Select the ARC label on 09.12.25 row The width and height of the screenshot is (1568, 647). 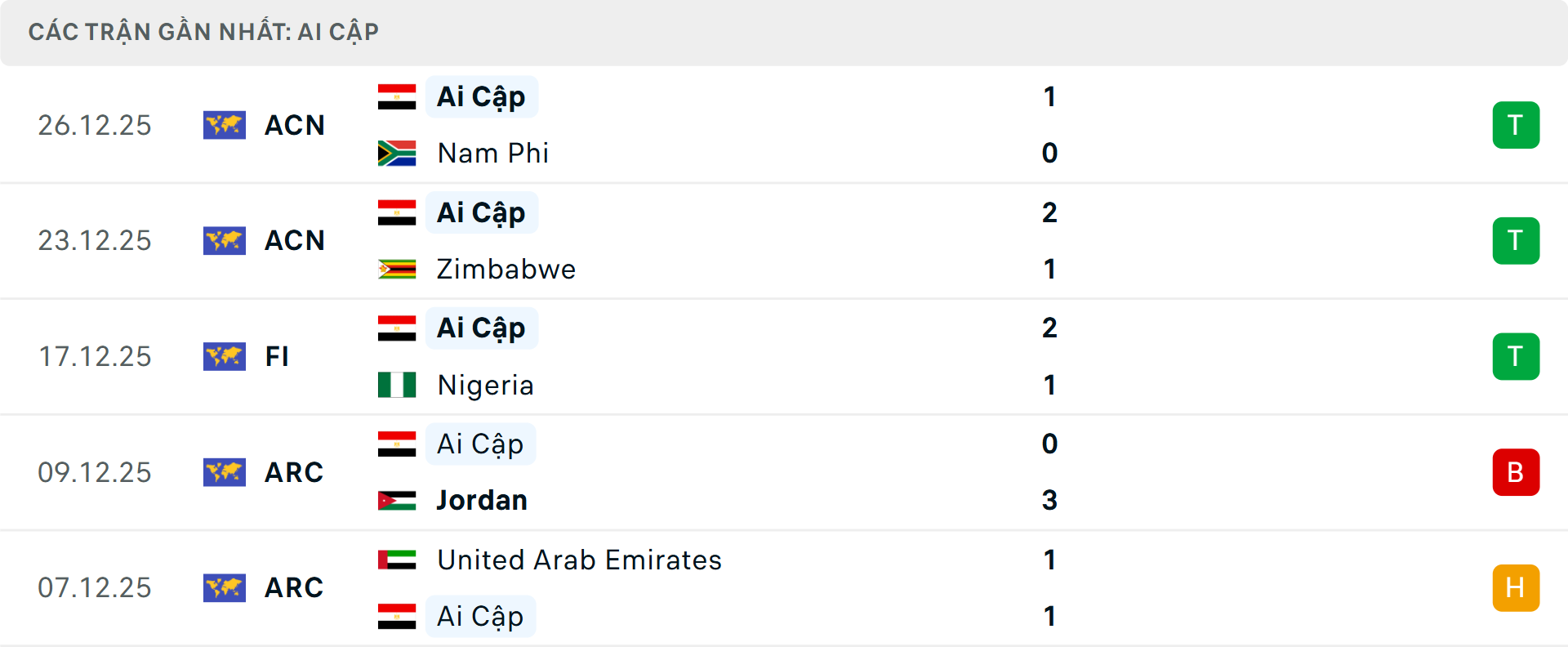point(294,472)
